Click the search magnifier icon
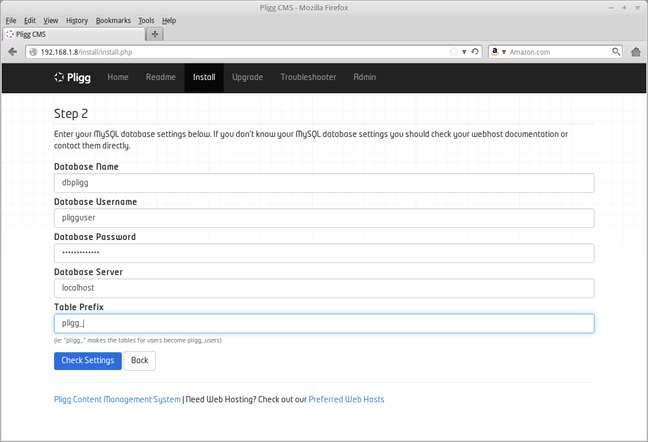648x442 pixels. (x=616, y=52)
